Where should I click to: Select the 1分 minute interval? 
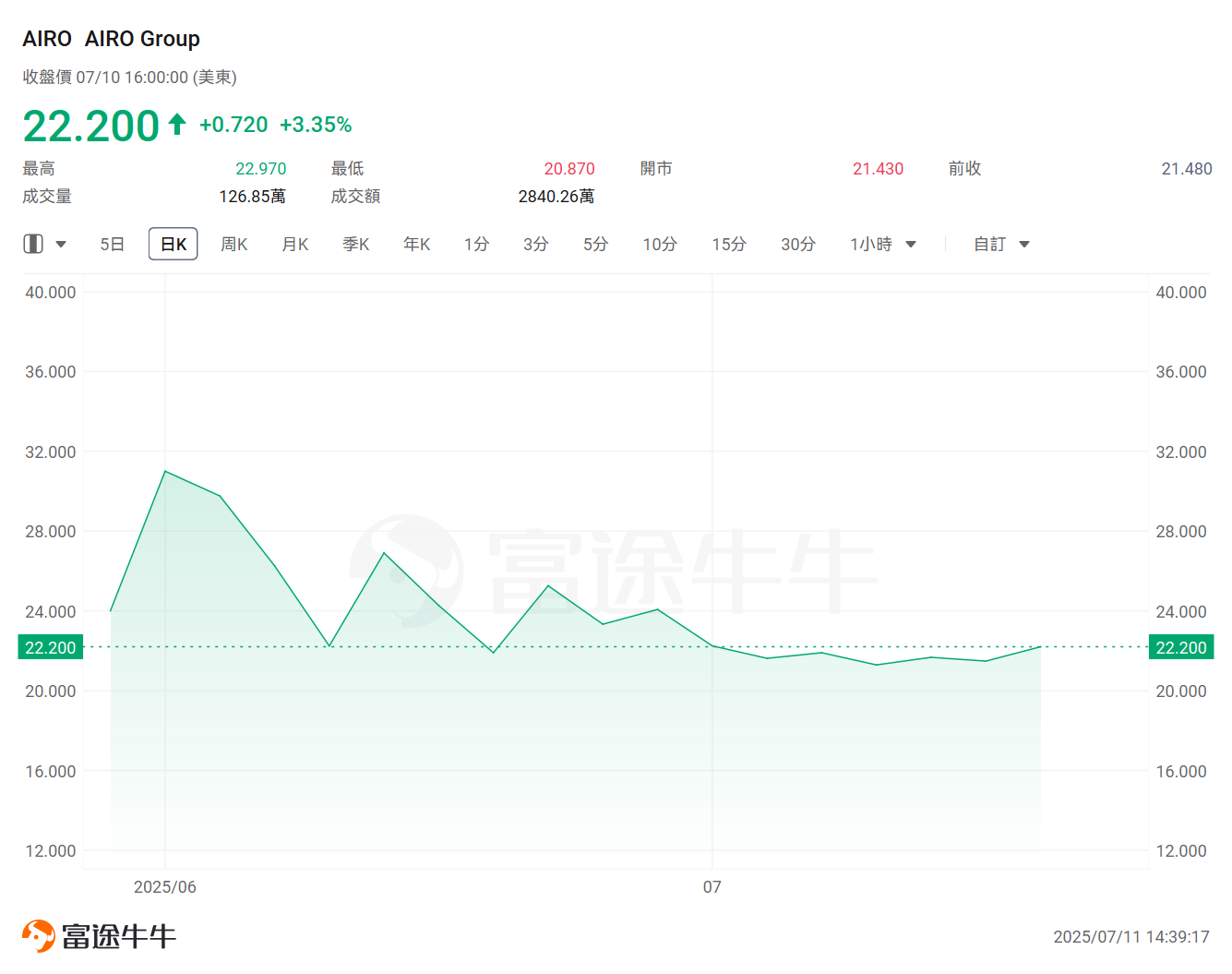[477, 245]
